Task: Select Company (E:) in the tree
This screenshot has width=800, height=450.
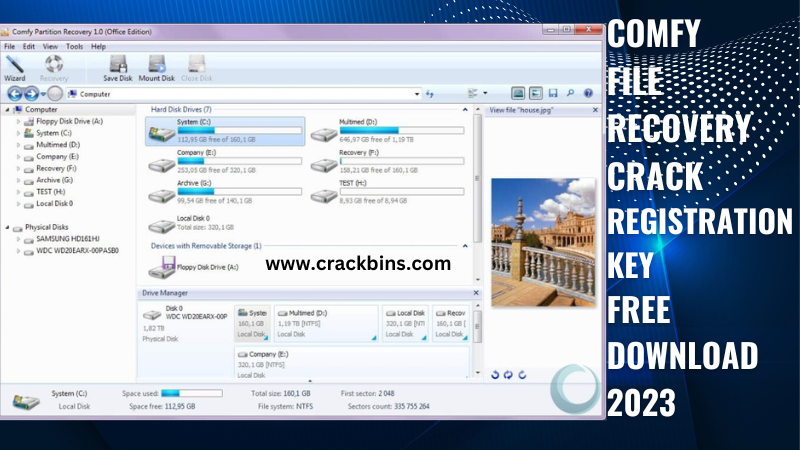Action: [x=57, y=157]
